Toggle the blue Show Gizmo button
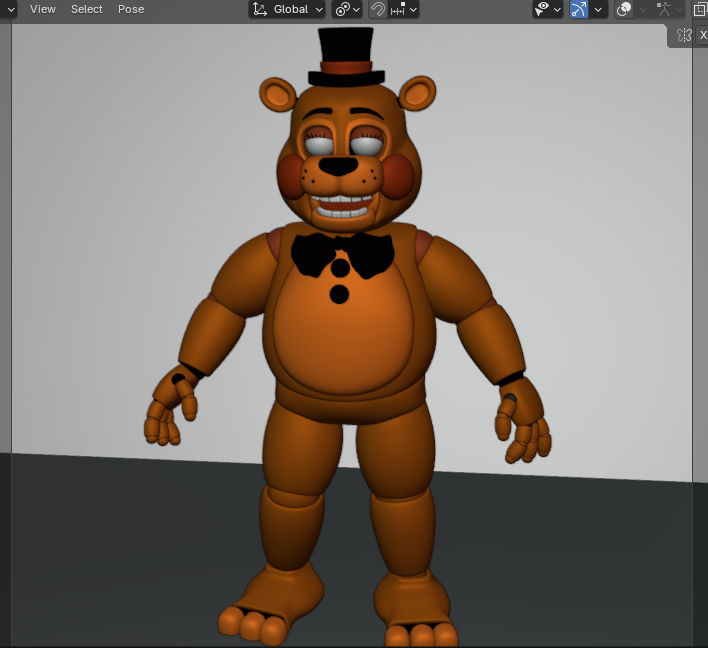Viewport: 708px width, 648px height. pyautogui.click(x=579, y=9)
